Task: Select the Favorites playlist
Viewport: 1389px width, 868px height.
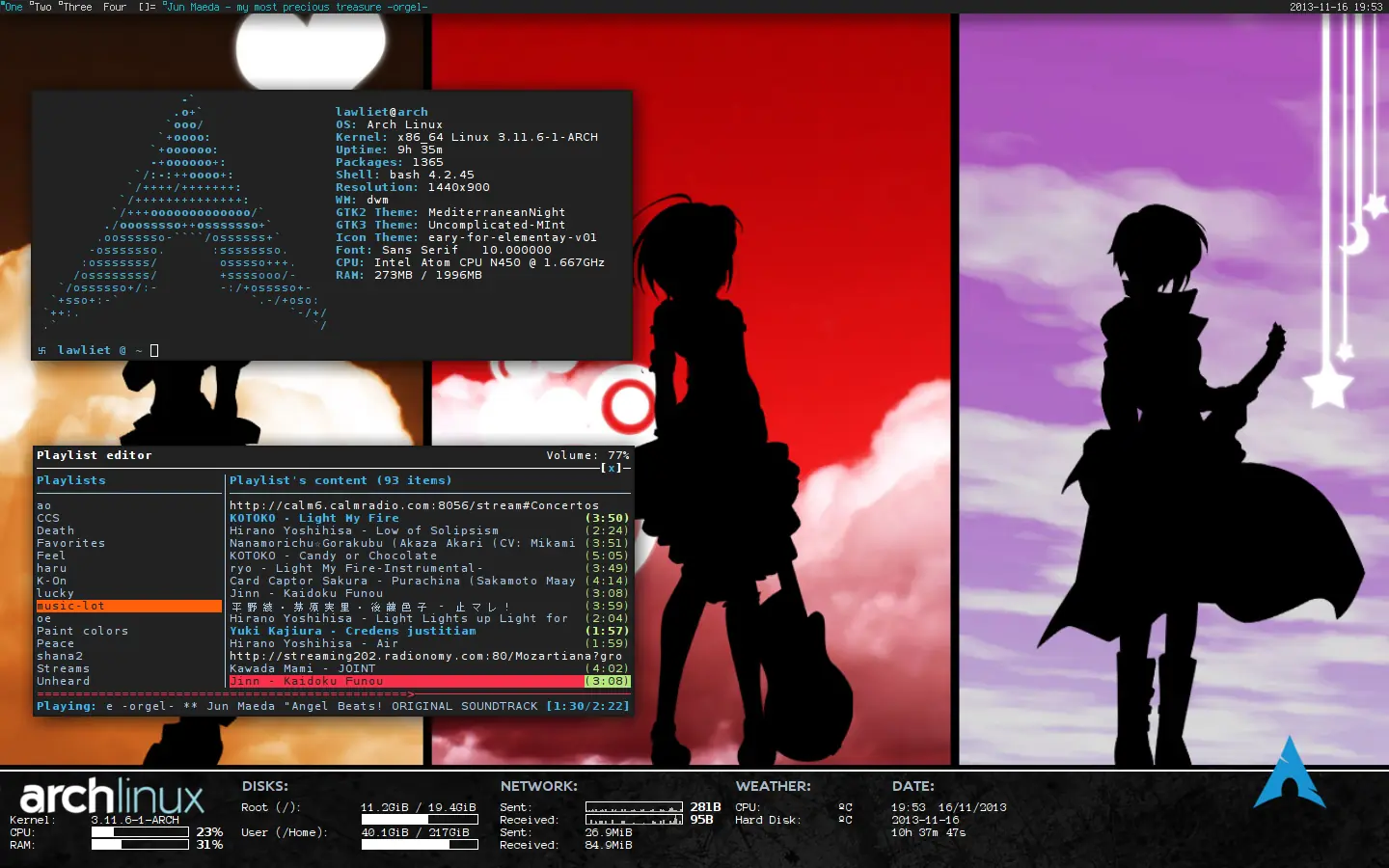Action: coord(71,543)
